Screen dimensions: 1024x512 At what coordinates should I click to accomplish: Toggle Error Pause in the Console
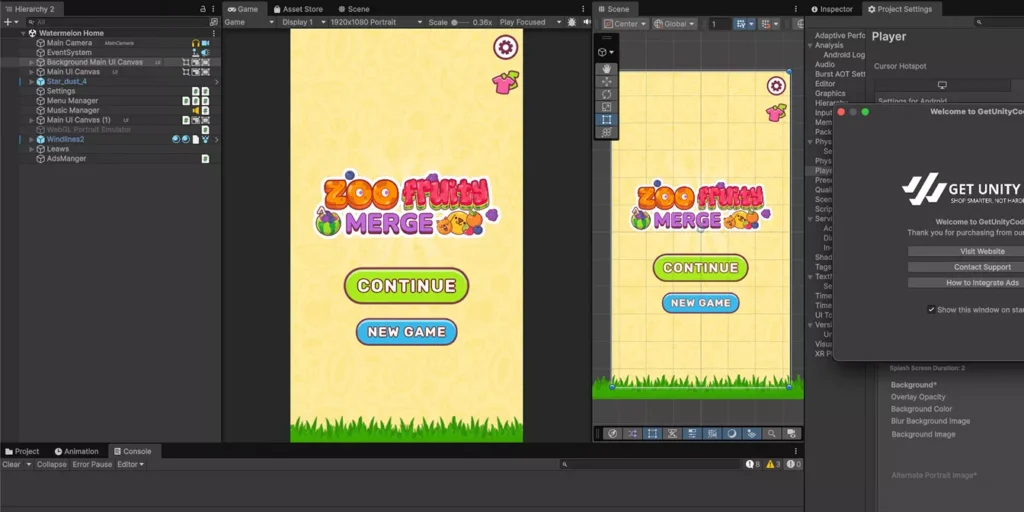point(92,464)
